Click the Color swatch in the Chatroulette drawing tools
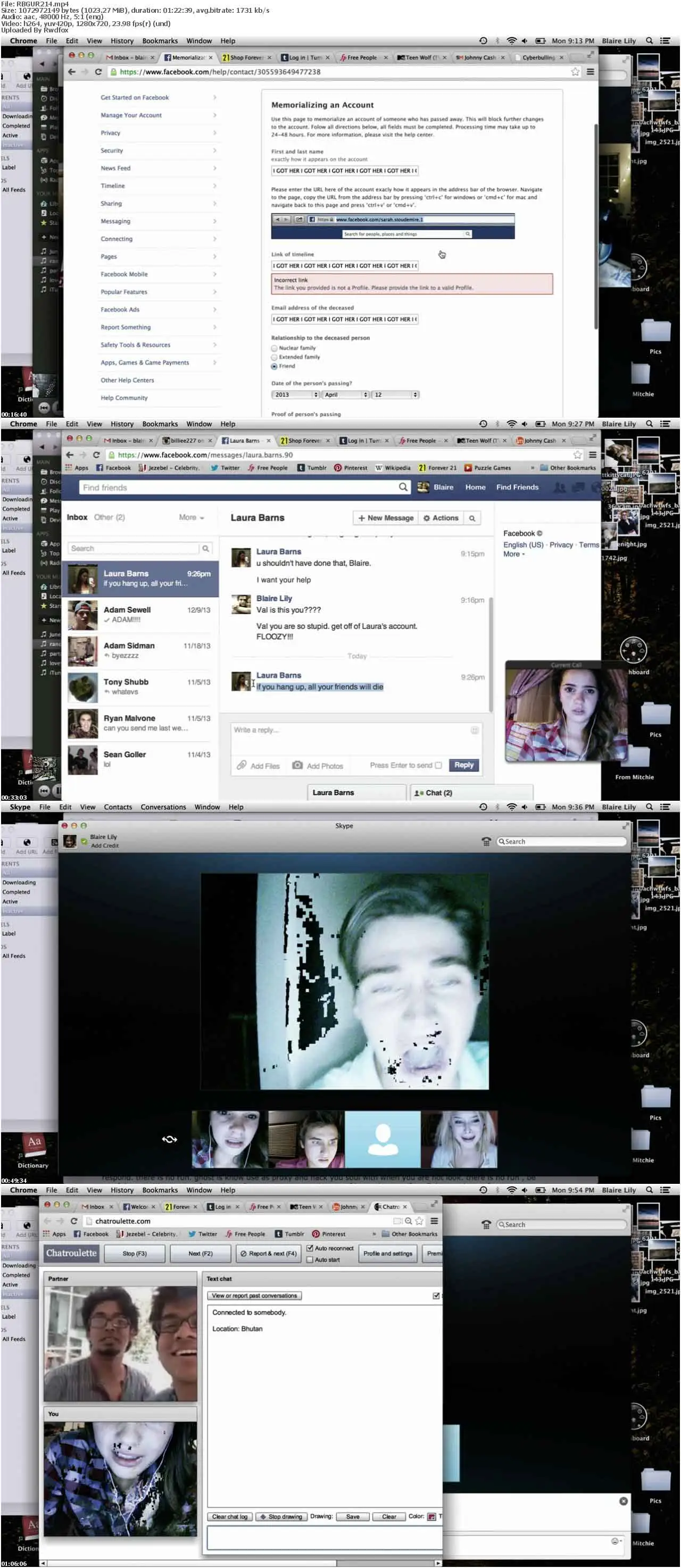This screenshot has height=1568, width=681. pyautogui.click(x=431, y=1517)
